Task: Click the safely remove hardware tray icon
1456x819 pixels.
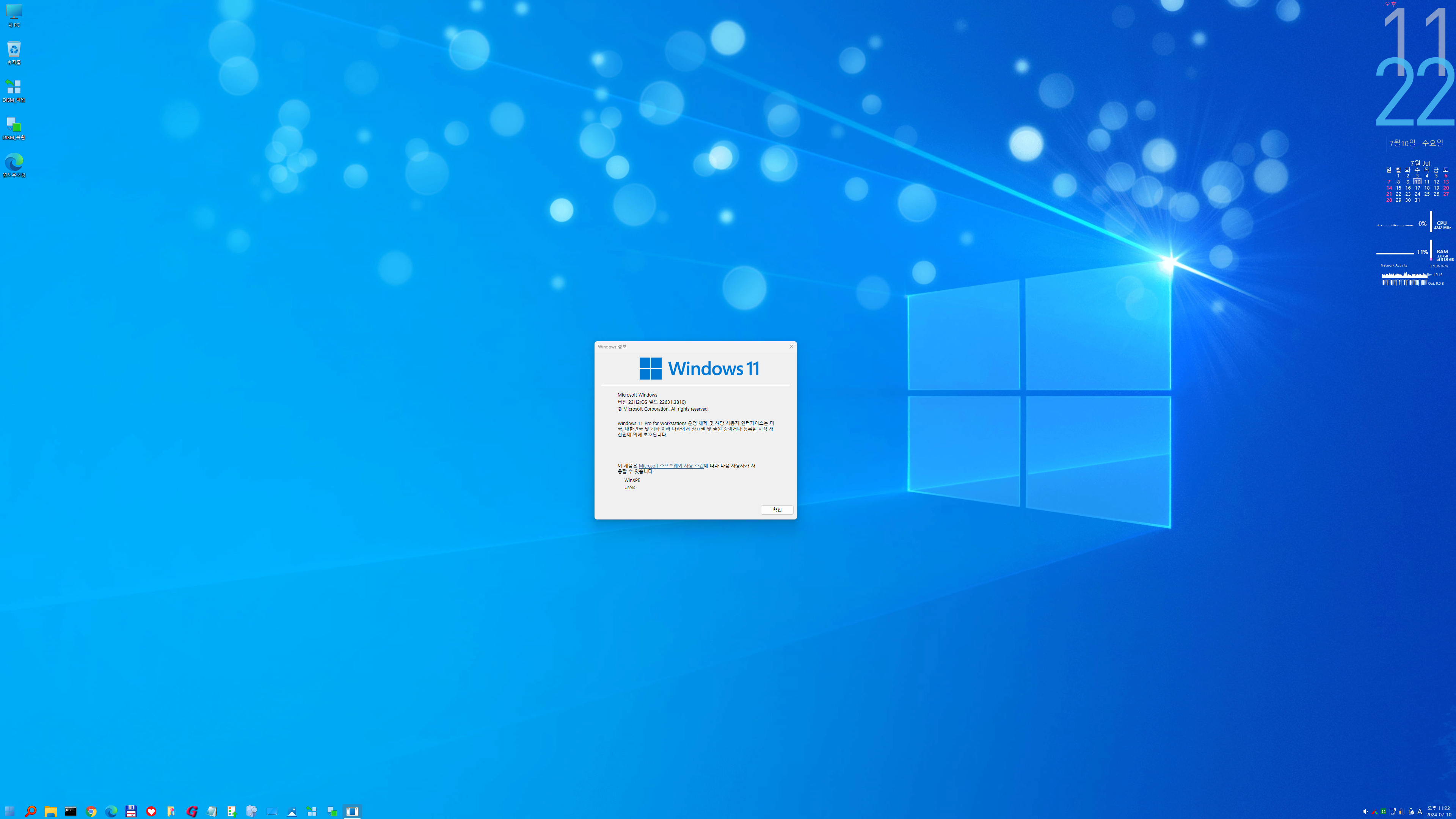Action: (1411, 812)
